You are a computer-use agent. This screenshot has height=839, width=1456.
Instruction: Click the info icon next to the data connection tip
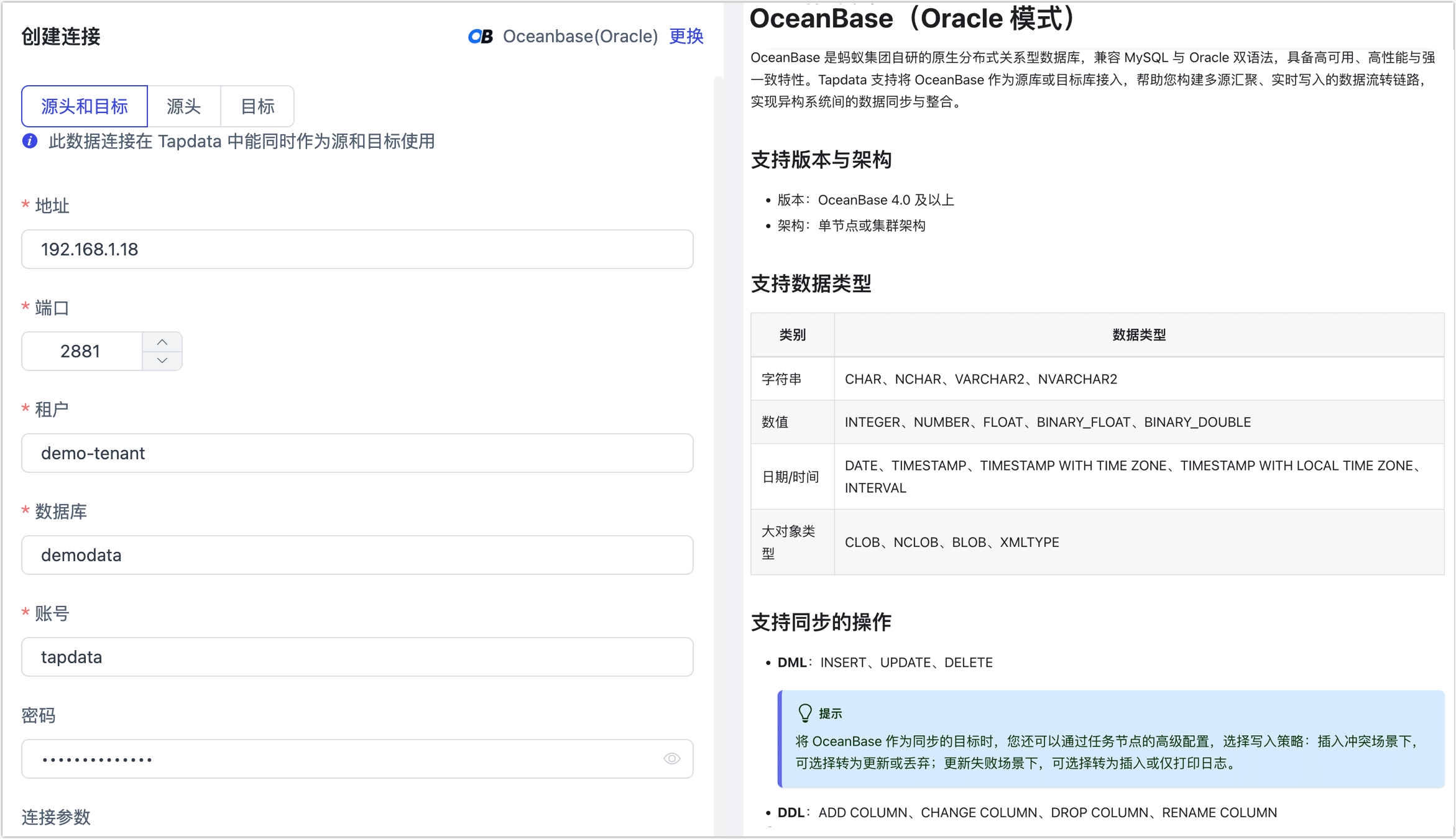coord(29,141)
